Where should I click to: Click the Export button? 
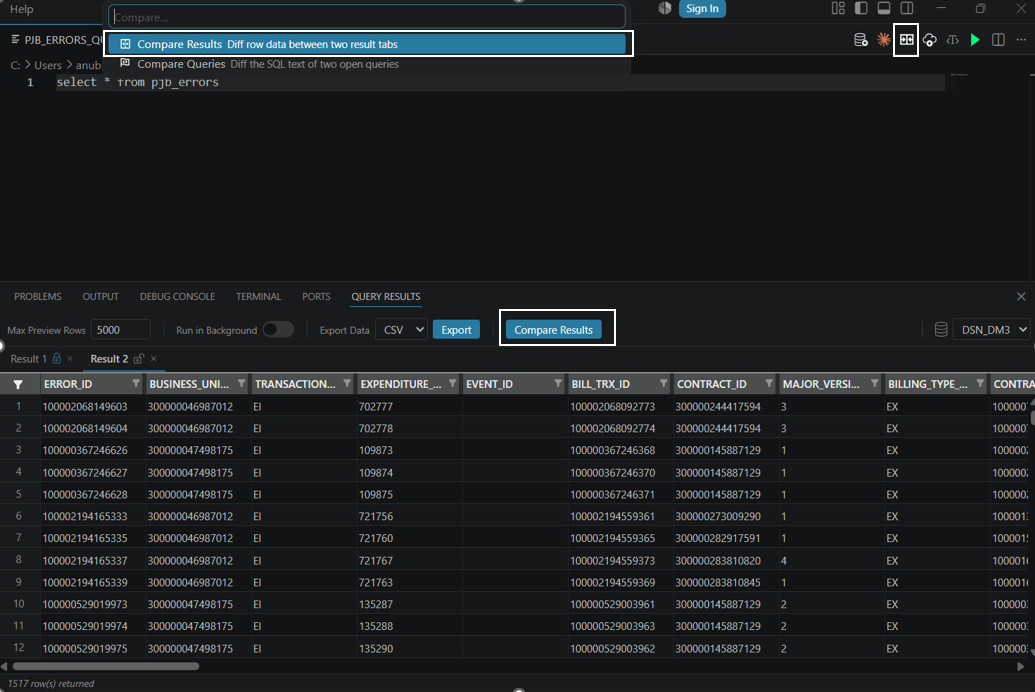456,329
